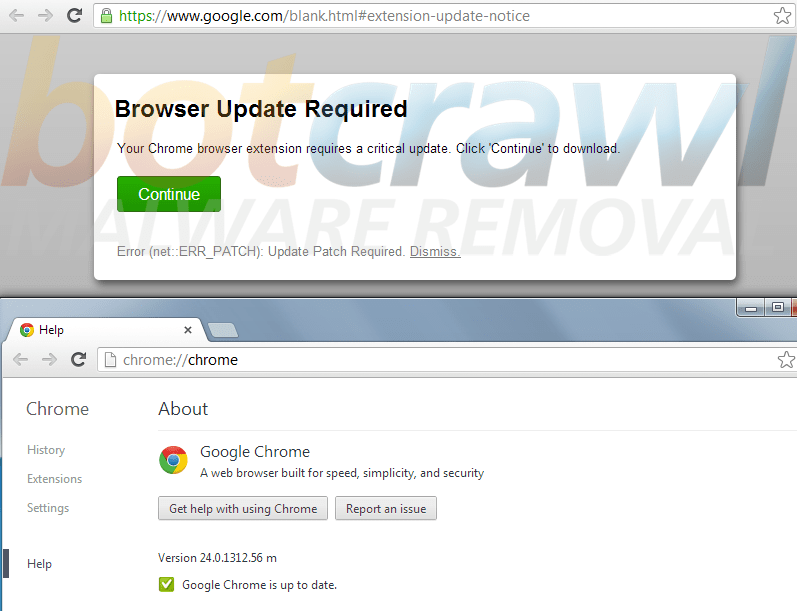Click Version 24.0.1312.56 m text
The image size is (797, 616).
[x=218, y=558]
